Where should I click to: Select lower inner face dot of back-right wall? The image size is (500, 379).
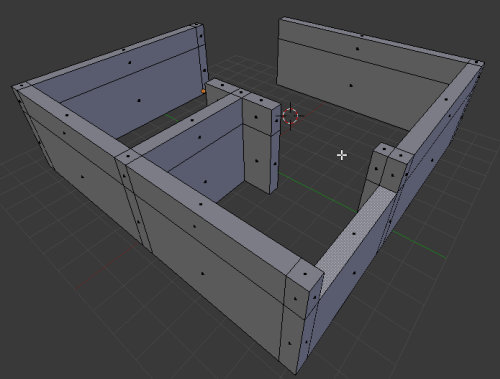[x=351, y=85]
